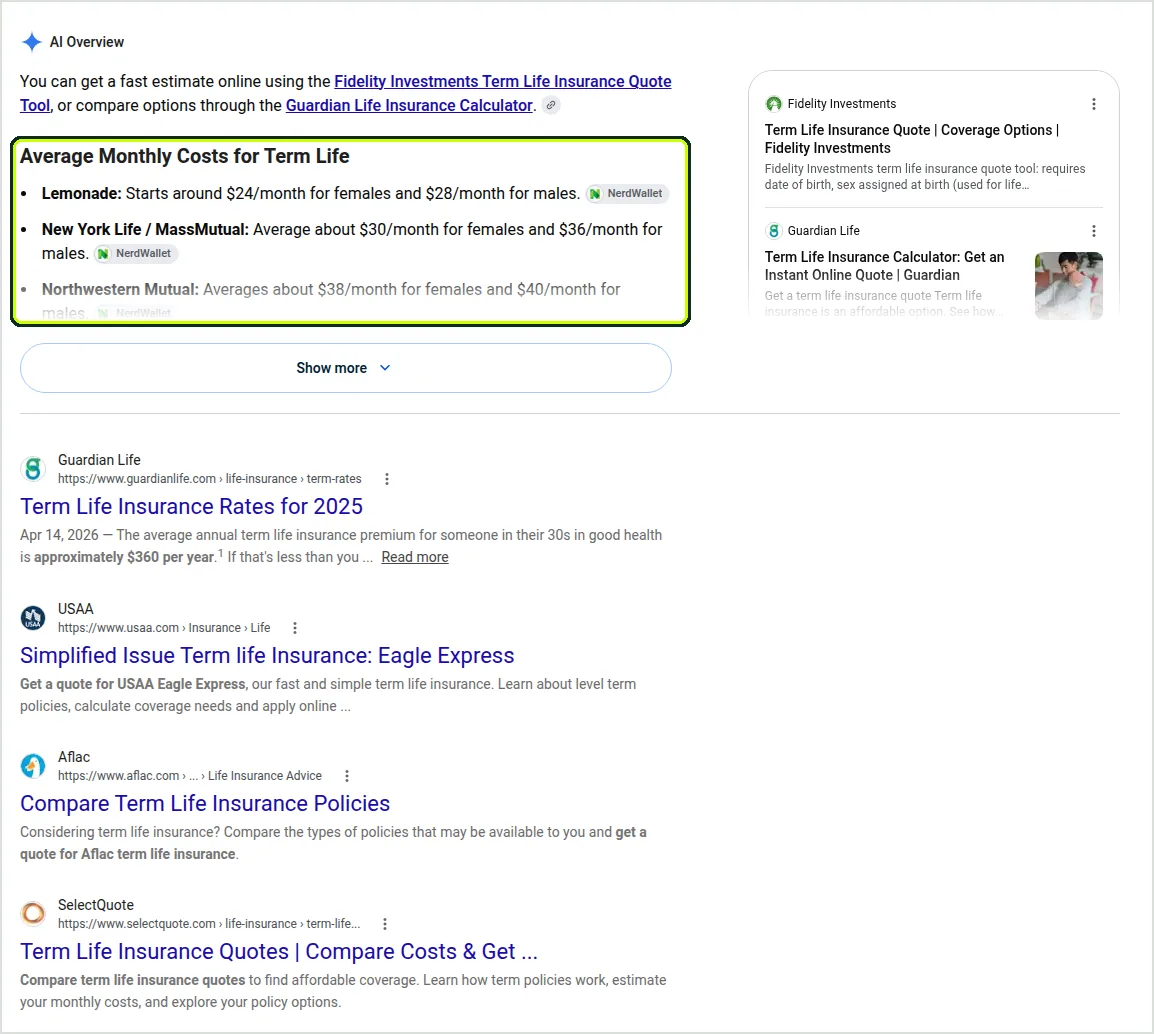This screenshot has width=1154, height=1034.
Task: Click the guardianlife.com URL breadcrumb
Action: tap(210, 479)
